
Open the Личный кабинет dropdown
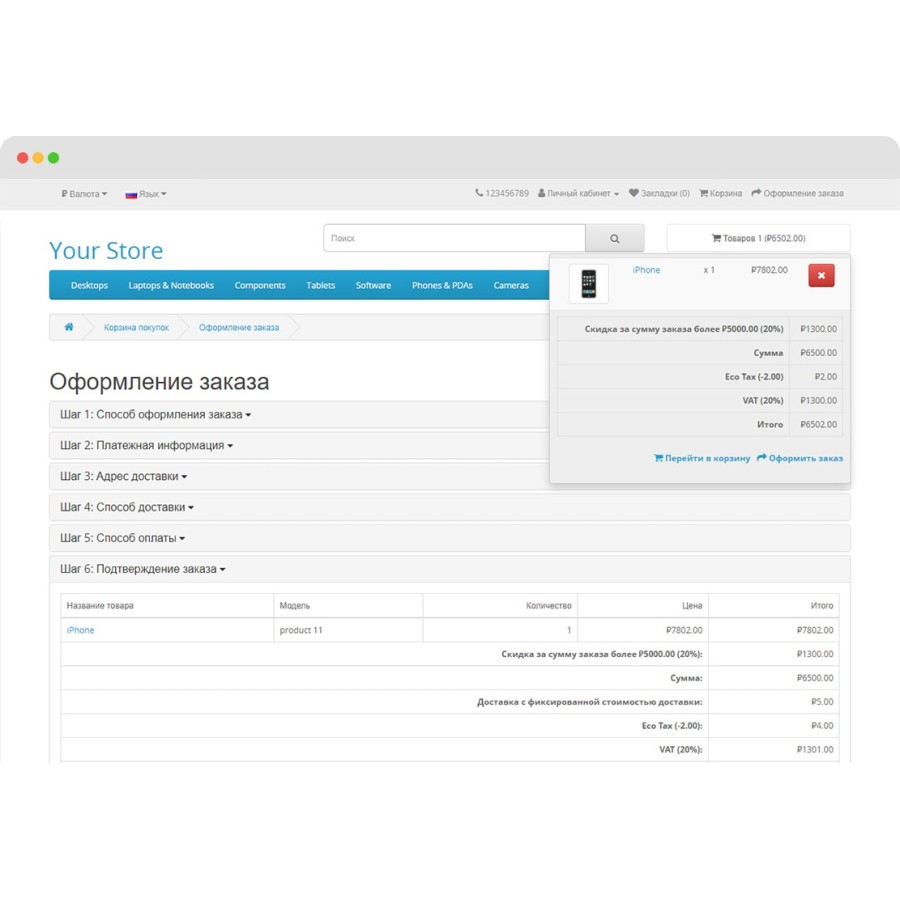click(x=578, y=193)
